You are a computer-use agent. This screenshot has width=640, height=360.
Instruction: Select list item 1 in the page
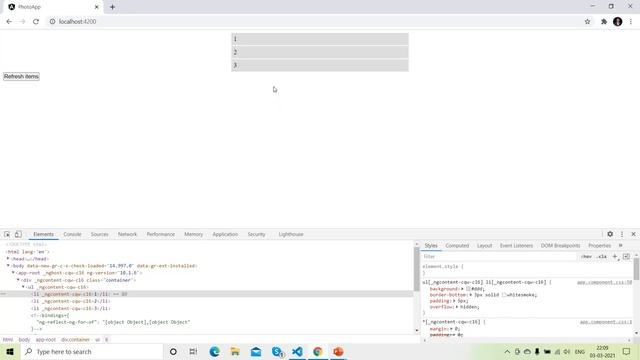coord(320,39)
